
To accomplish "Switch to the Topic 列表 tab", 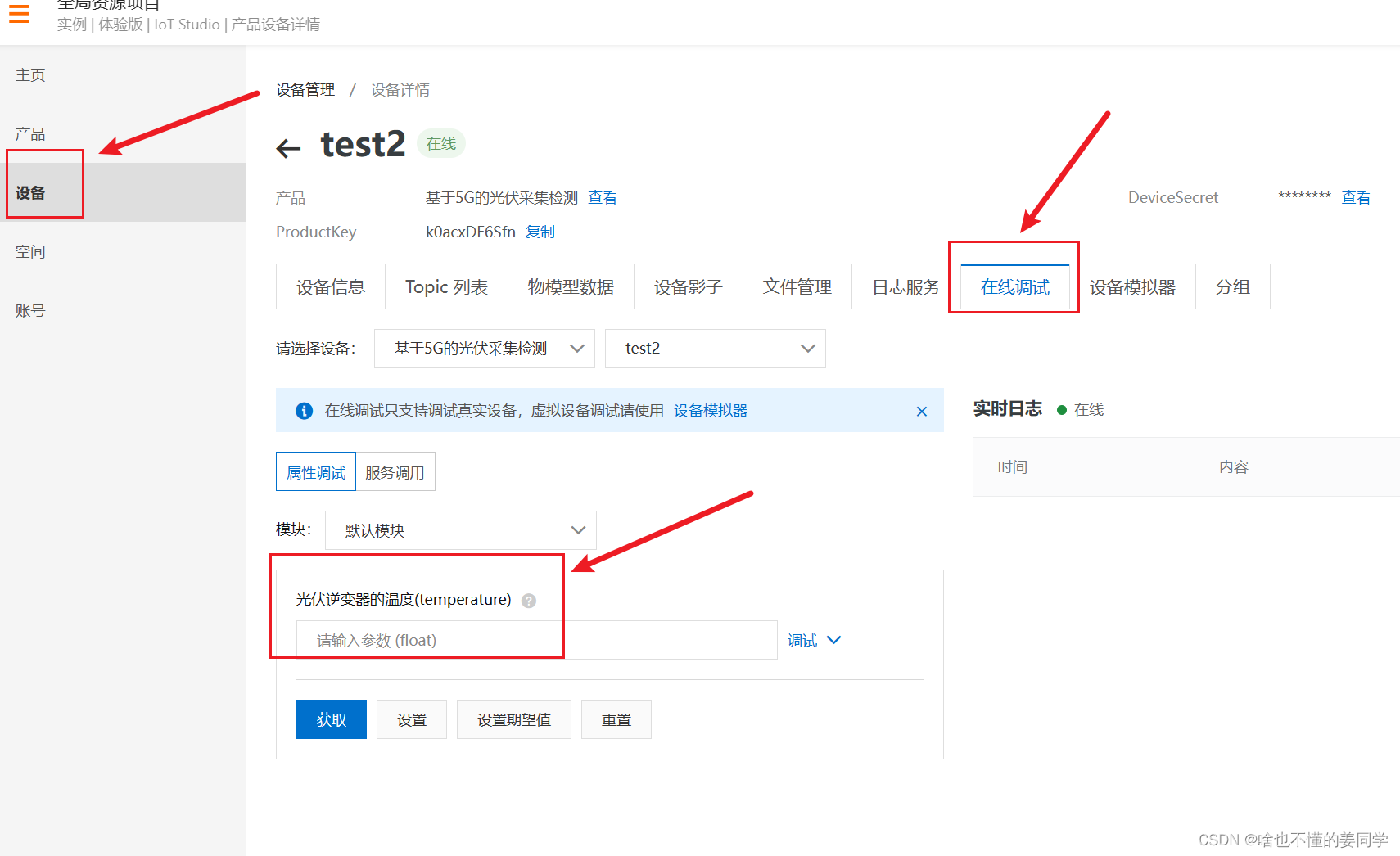I will point(446,286).
